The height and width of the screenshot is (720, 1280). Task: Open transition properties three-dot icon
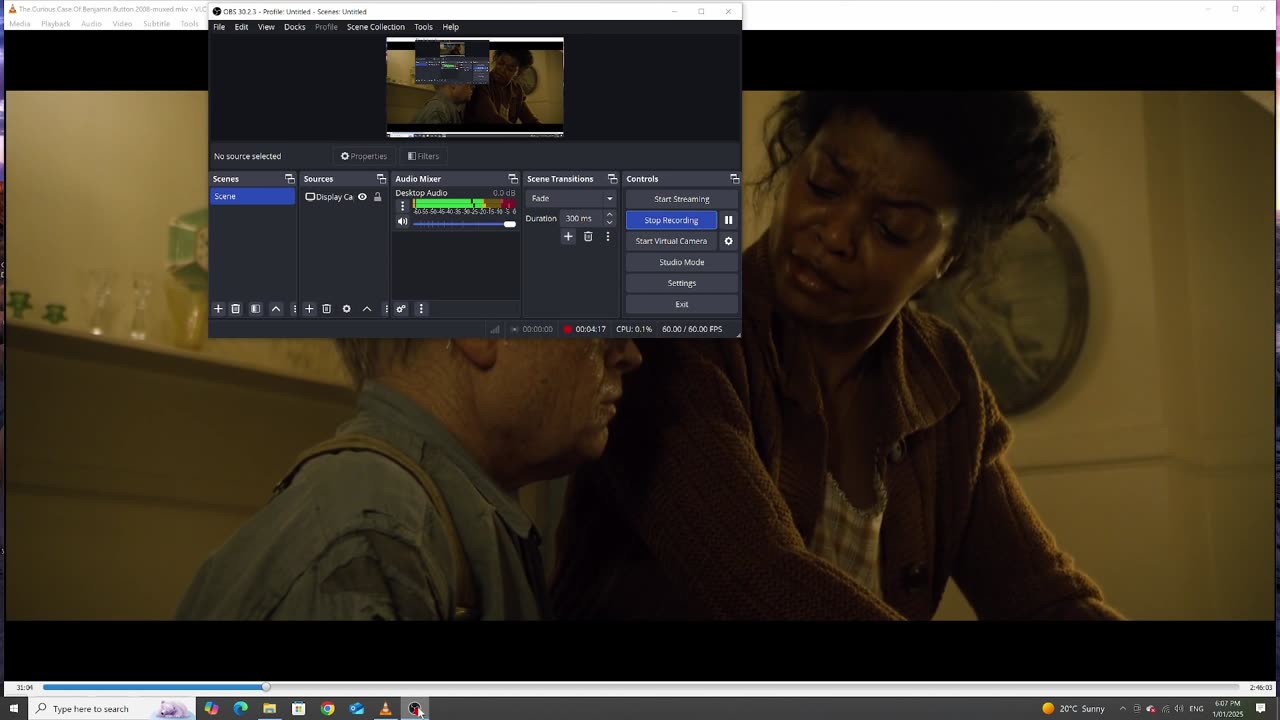point(607,237)
